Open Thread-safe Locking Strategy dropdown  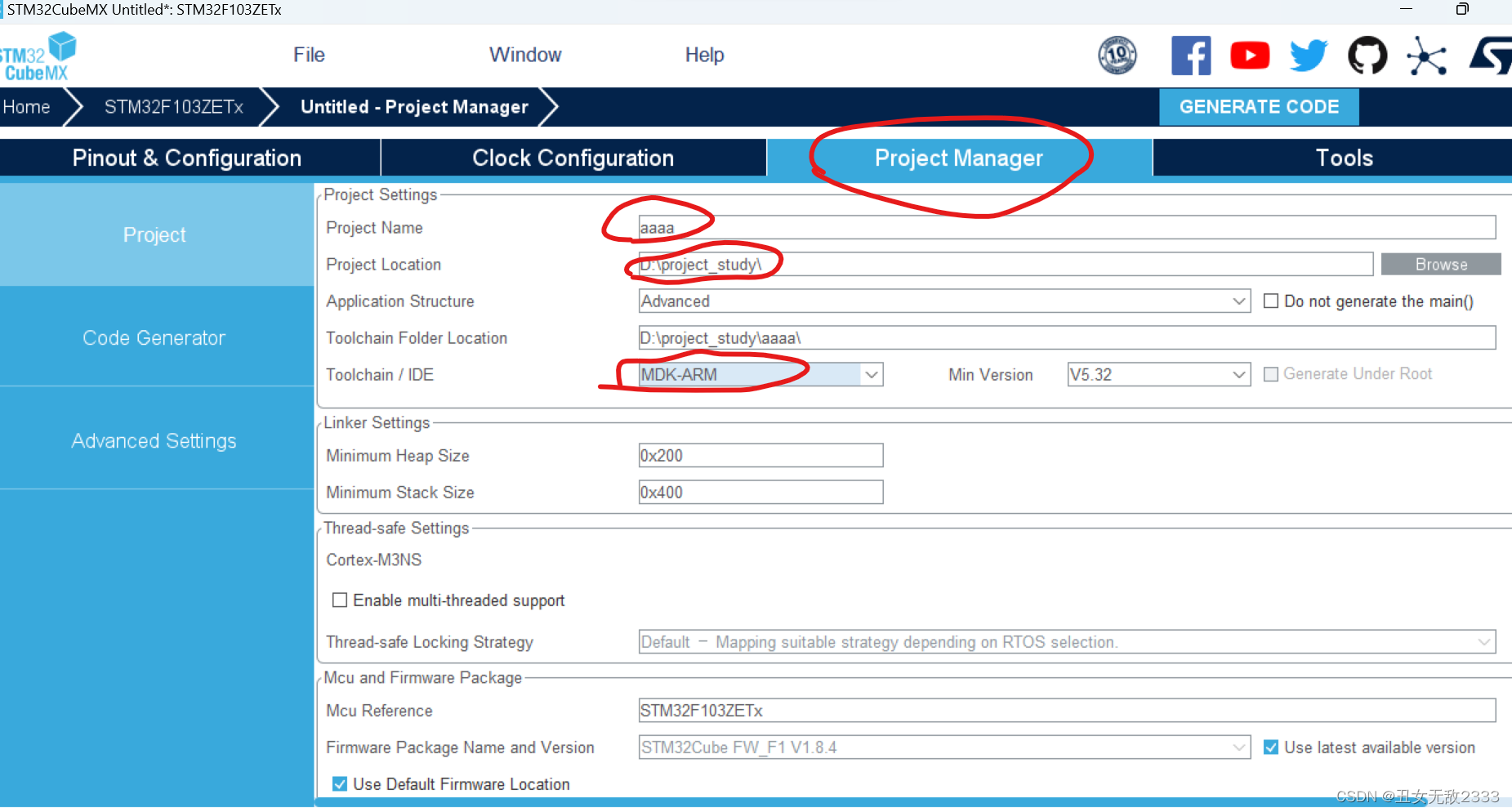tap(1067, 642)
